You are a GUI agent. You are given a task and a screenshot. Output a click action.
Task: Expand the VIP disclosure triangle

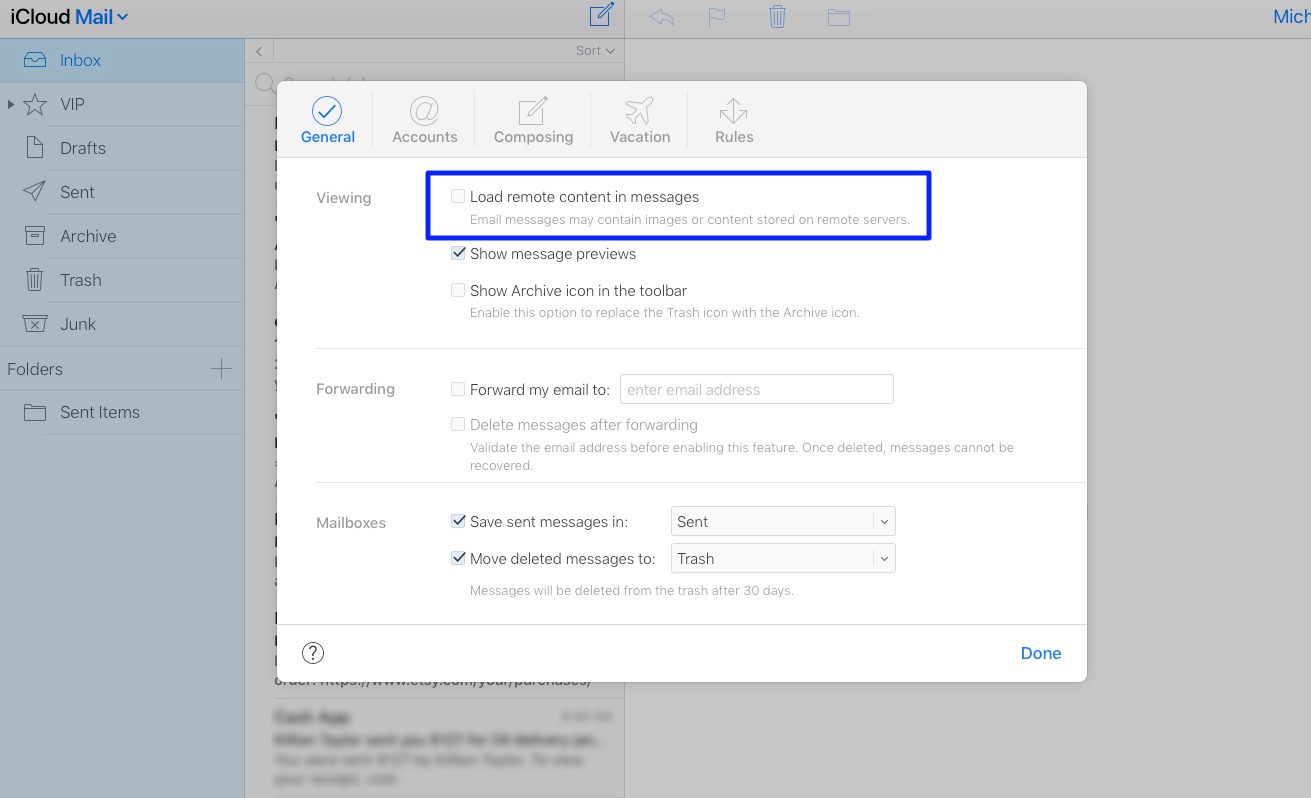click(11, 104)
